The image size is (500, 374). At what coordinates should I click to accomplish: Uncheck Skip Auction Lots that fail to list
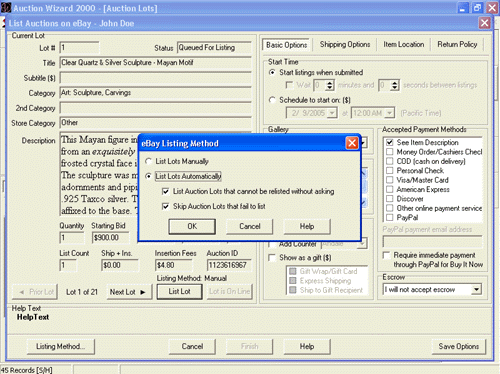tap(165, 206)
